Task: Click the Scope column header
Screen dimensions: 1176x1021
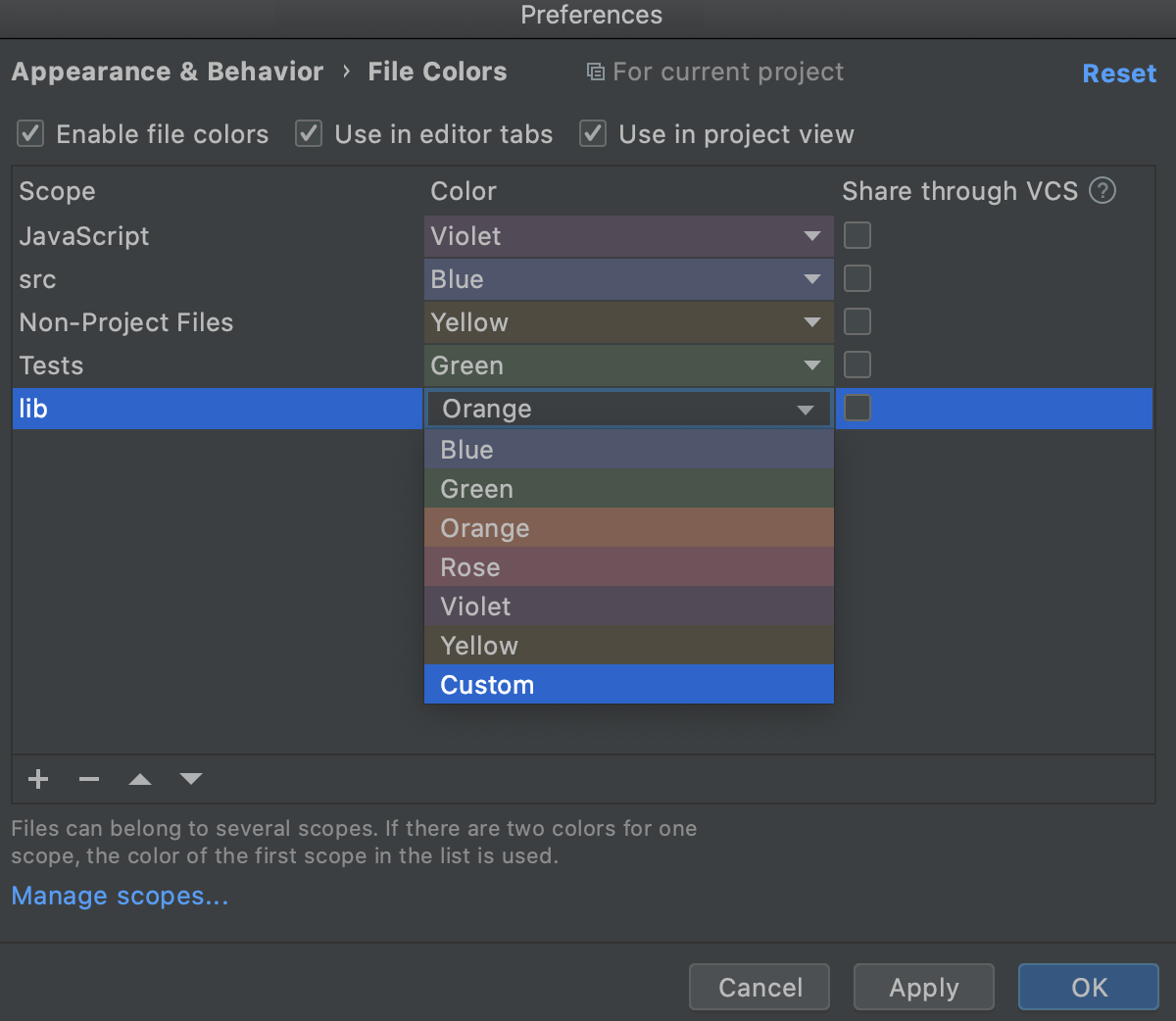Action: click(x=57, y=191)
